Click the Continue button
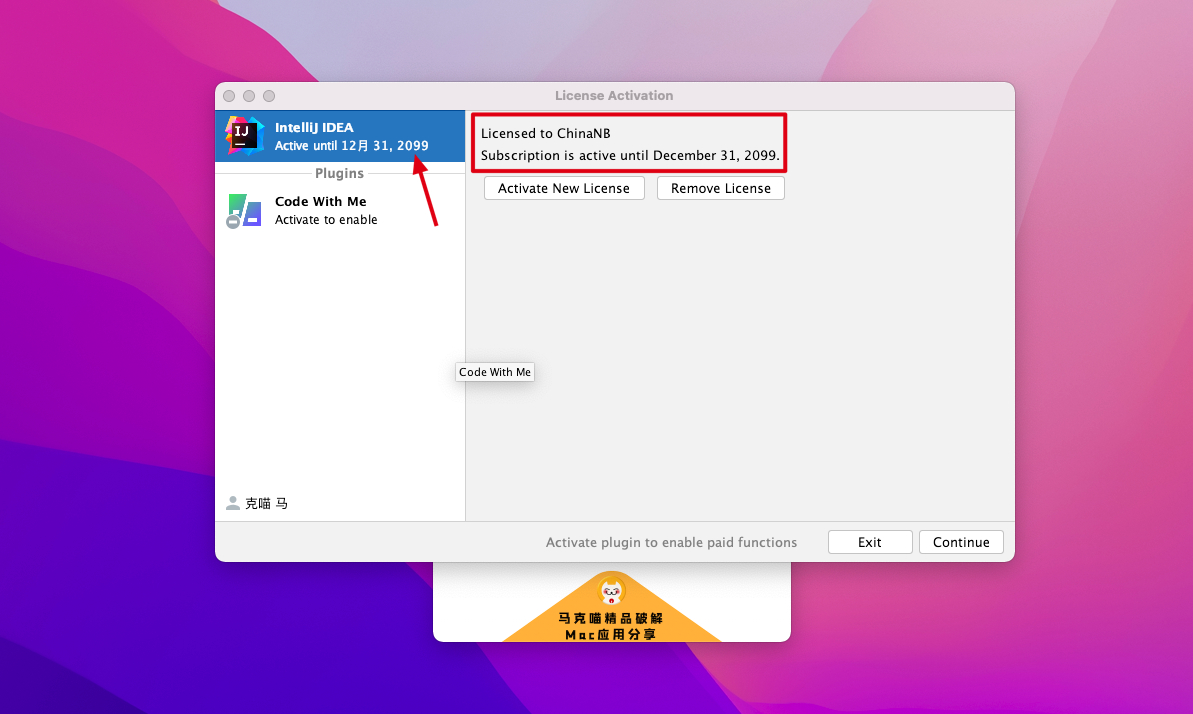Screen dimensions: 1193x714 point(961,542)
